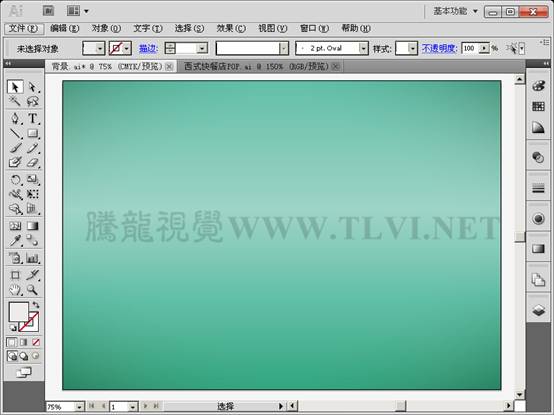Click the 描边 stroke link
This screenshot has height=415, width=554.
(x=148, y=48)
